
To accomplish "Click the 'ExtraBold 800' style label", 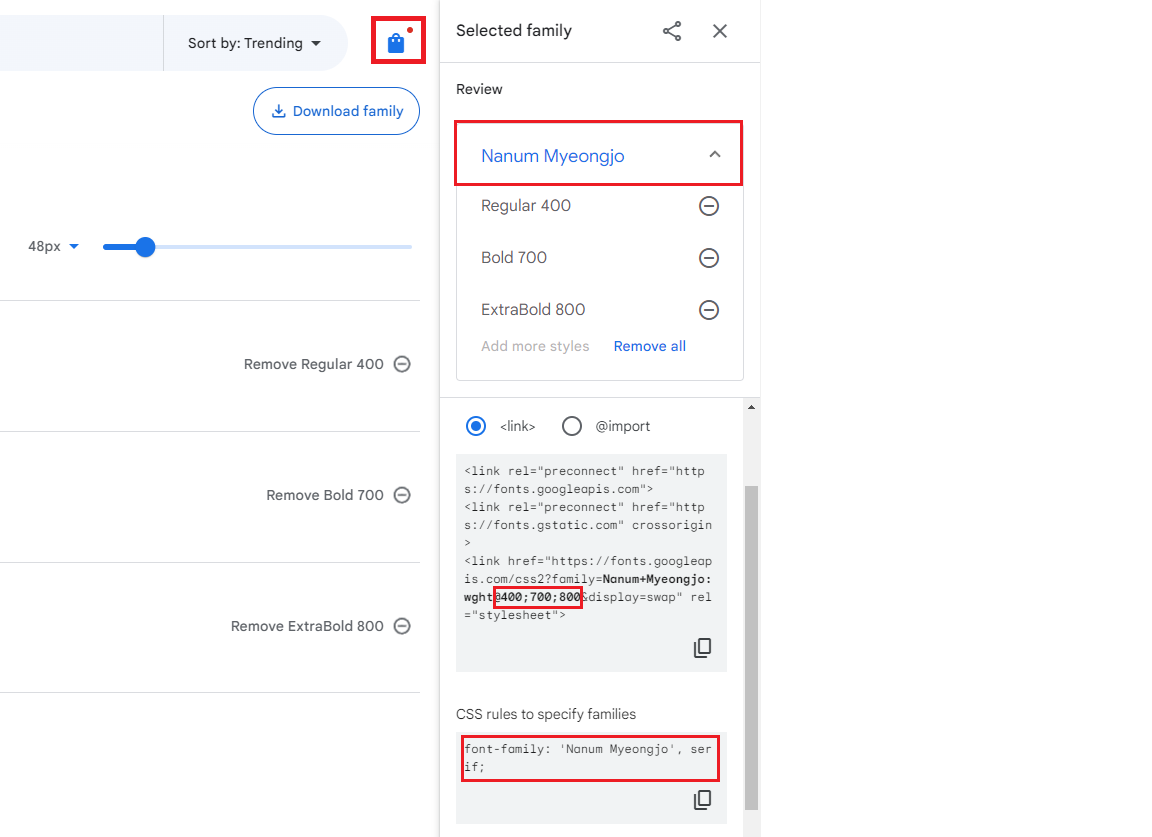I will point(533,310).
